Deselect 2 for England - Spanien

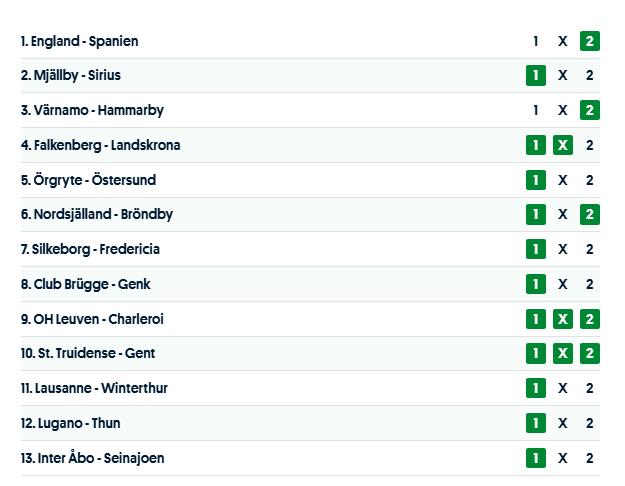pyautogui.click(x=590, y=41)
